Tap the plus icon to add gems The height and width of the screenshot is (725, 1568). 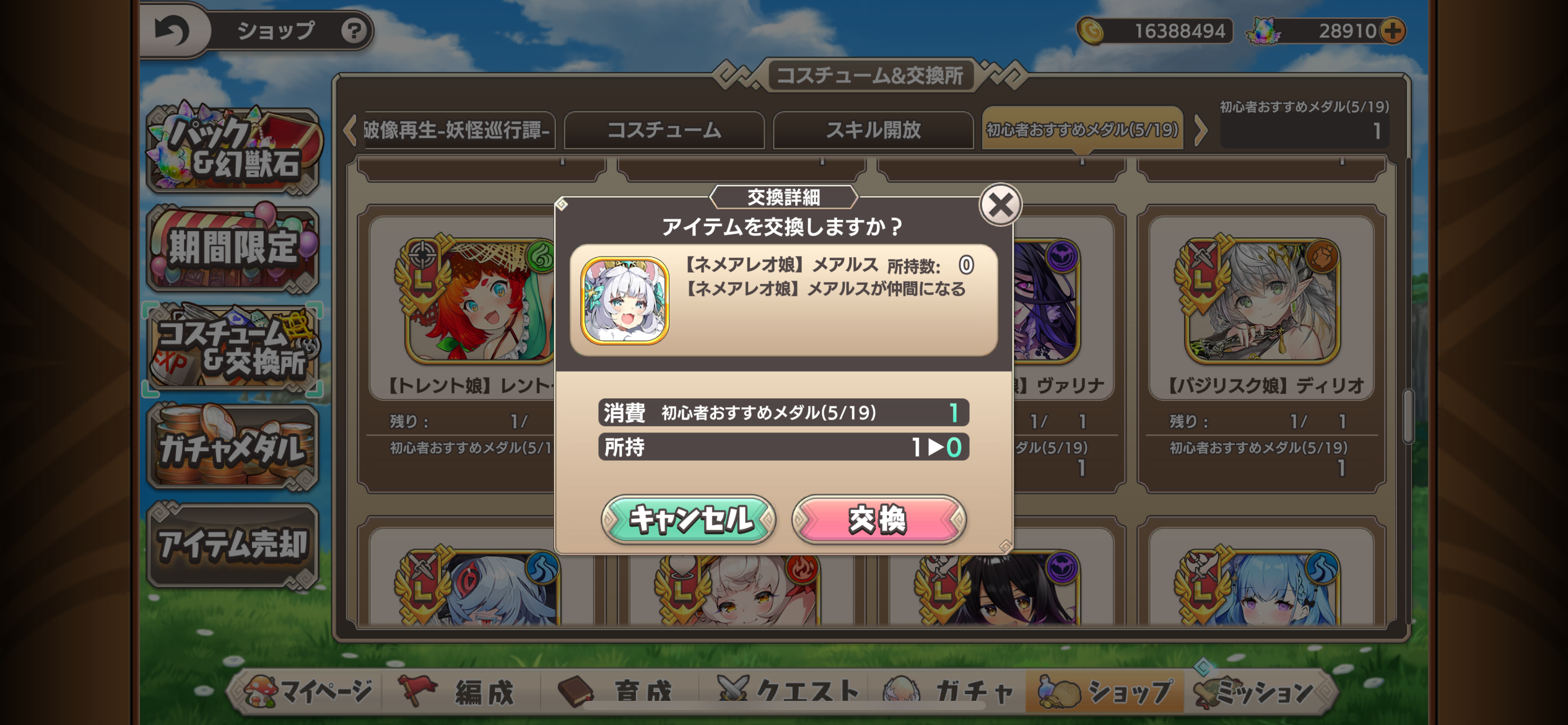pyautogui.click(x=1393, y=31)
